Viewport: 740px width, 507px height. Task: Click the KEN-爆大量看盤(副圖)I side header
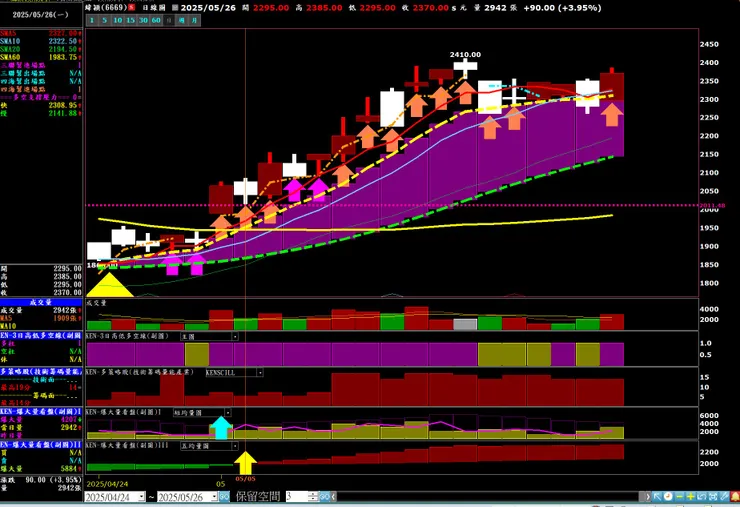click(x=41, y=412)
